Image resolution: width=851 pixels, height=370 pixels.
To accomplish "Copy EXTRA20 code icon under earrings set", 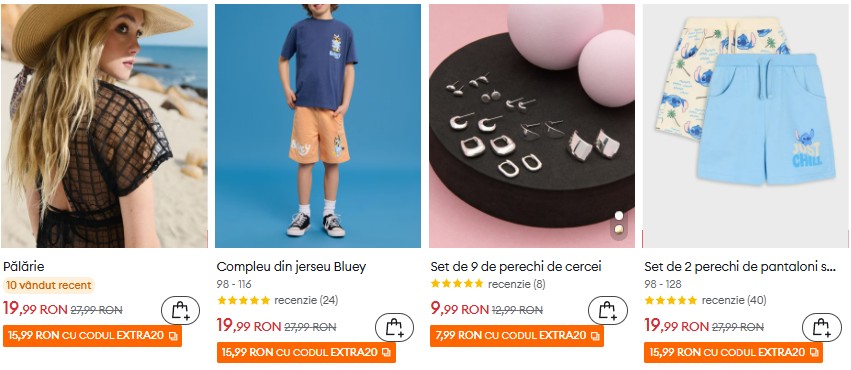I will 595,336.
